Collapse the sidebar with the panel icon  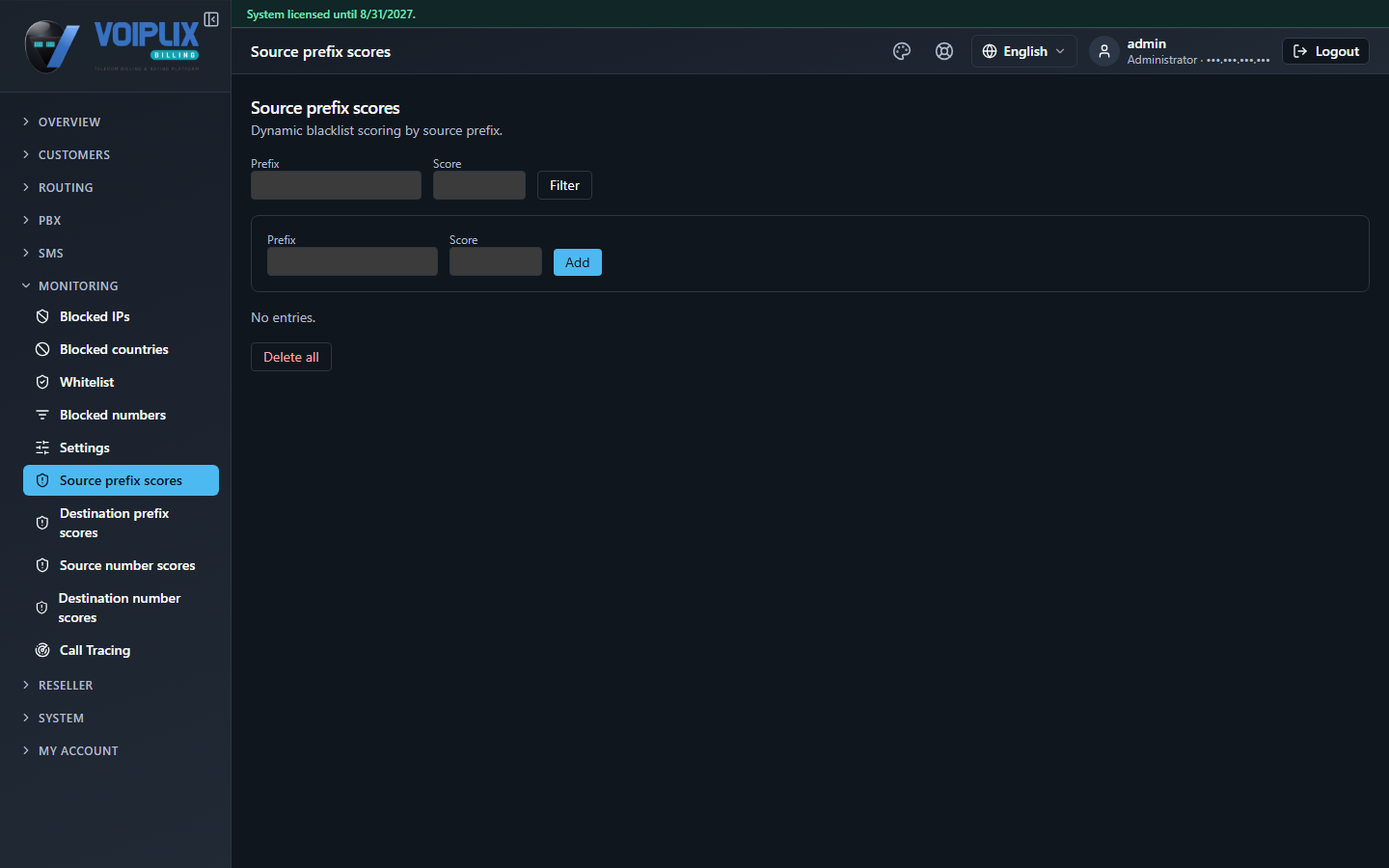coord(211,19)
